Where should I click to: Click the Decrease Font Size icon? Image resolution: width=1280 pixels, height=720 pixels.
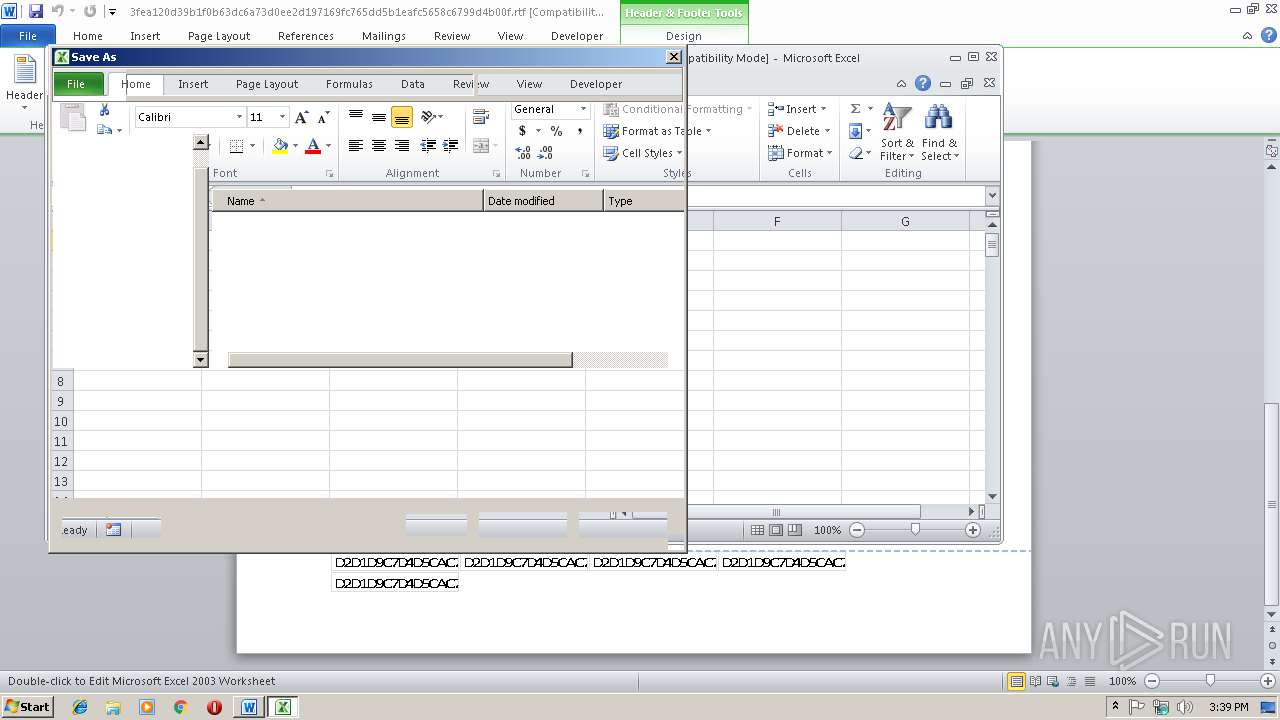(323, 117)
